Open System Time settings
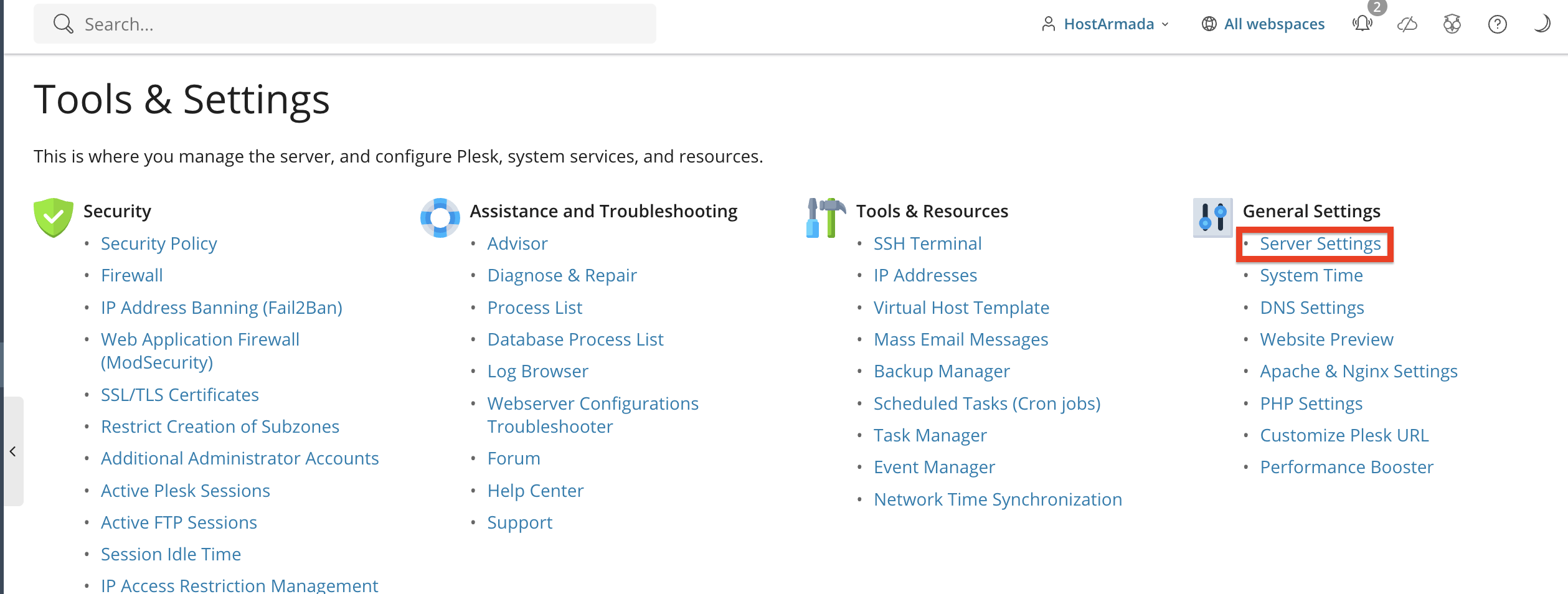Viewport: 1568px width, 594px height. point(1311,275)
